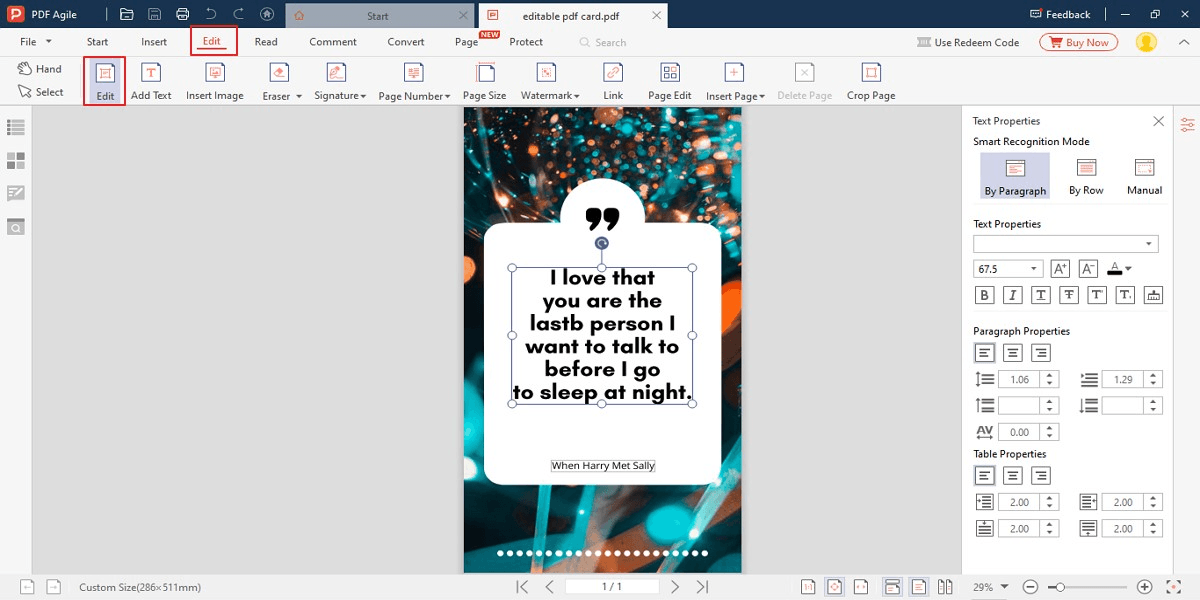Screen dimensions: 1200x600
Task: Select Manual recognition mode
Action: (x=1145, y=176)
